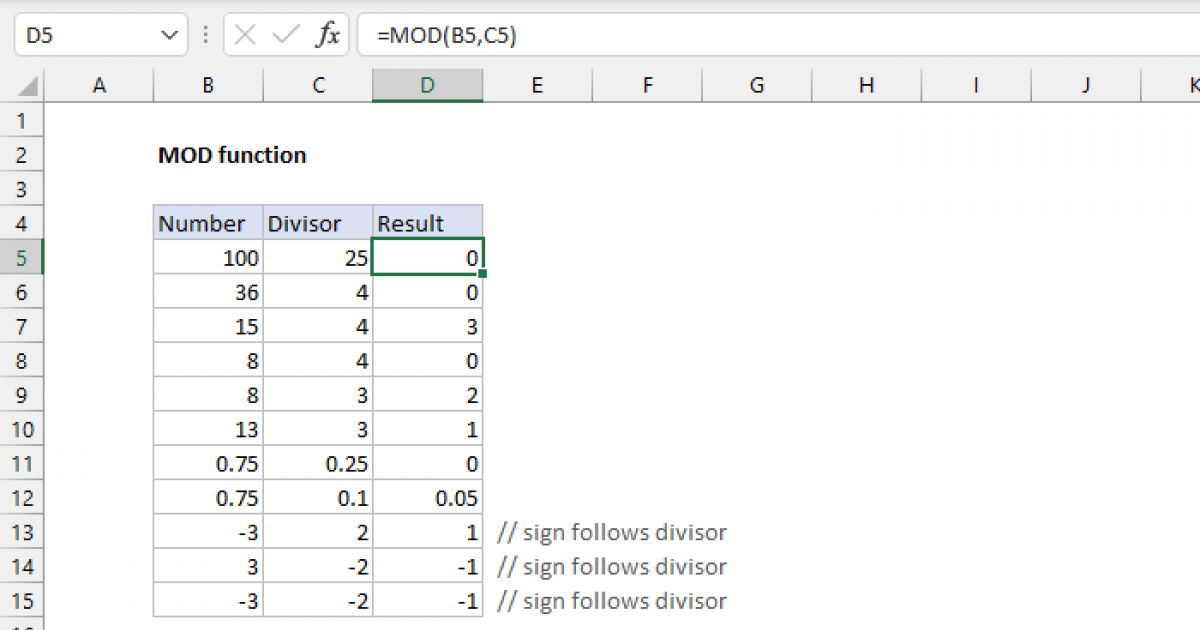1200x630 pixels.
Task: Click the formula bar text =MOD(B5,C5)
Action: pos(446,36)
